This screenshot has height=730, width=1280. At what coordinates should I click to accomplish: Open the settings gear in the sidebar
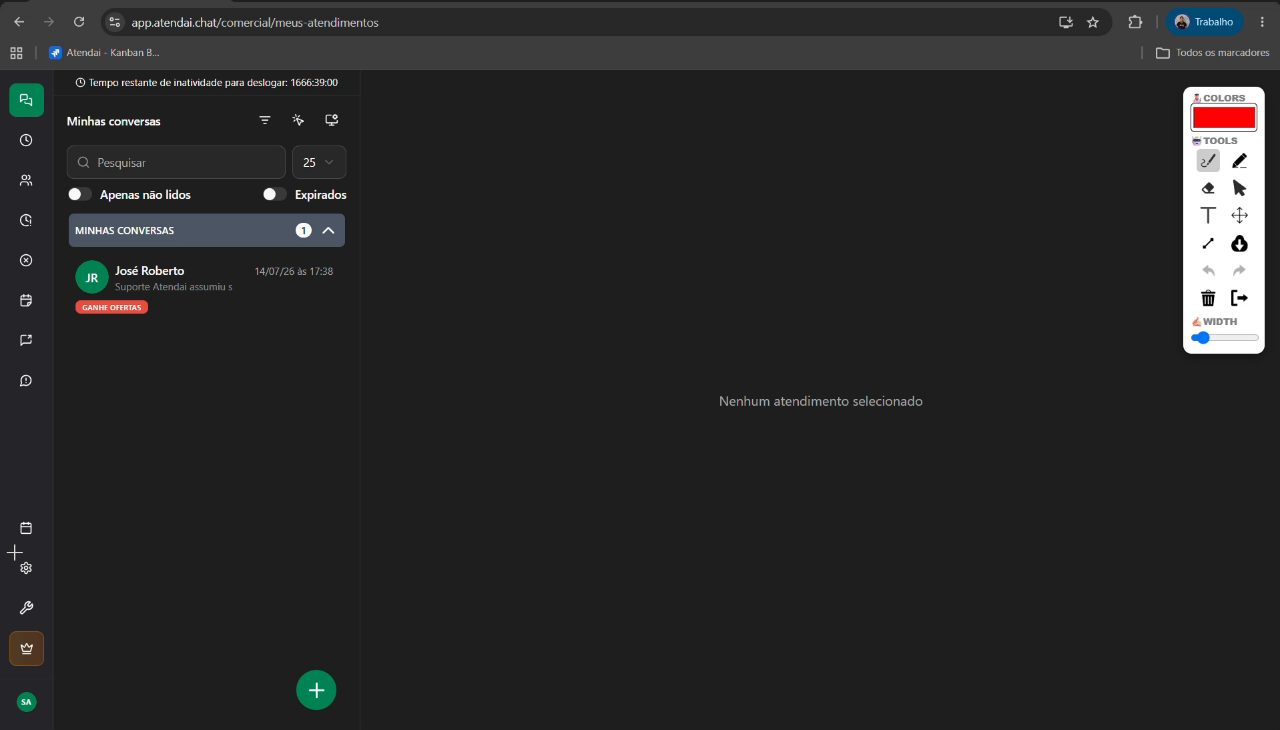pyautogui.click(x=26, y=568)
